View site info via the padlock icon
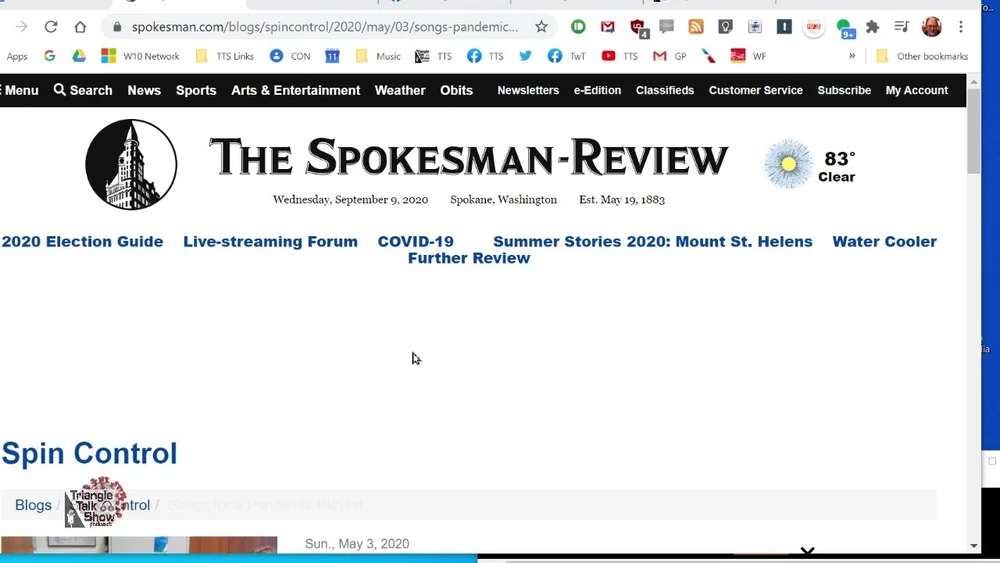Screen dimensions: 1000x563 117,27
